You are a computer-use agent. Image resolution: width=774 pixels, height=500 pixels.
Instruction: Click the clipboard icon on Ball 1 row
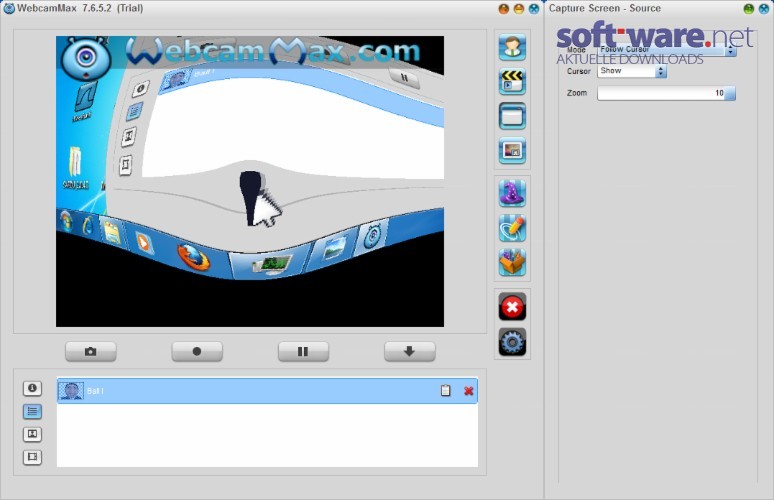coord(445,390)
